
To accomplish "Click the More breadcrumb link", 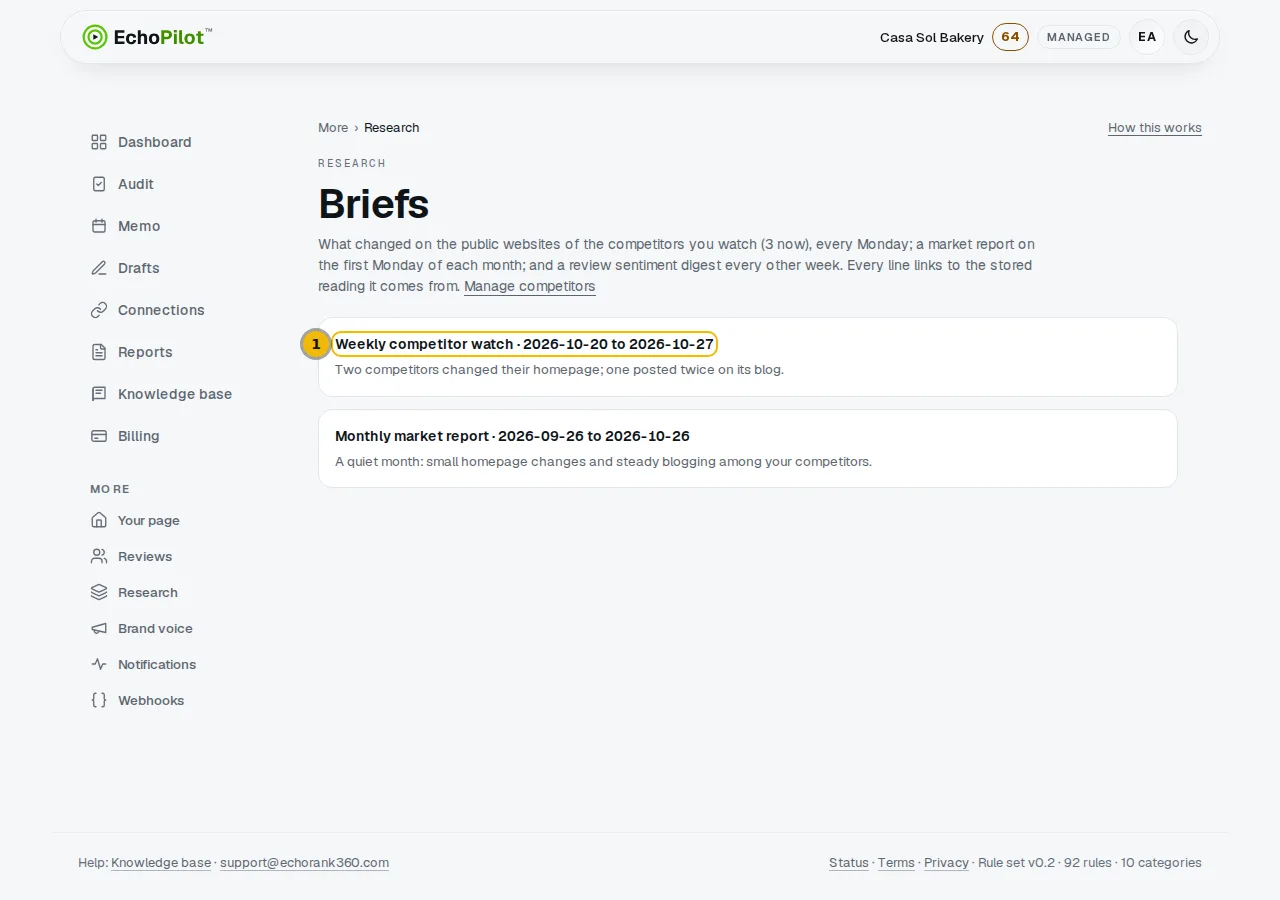I will pos(333,128).
